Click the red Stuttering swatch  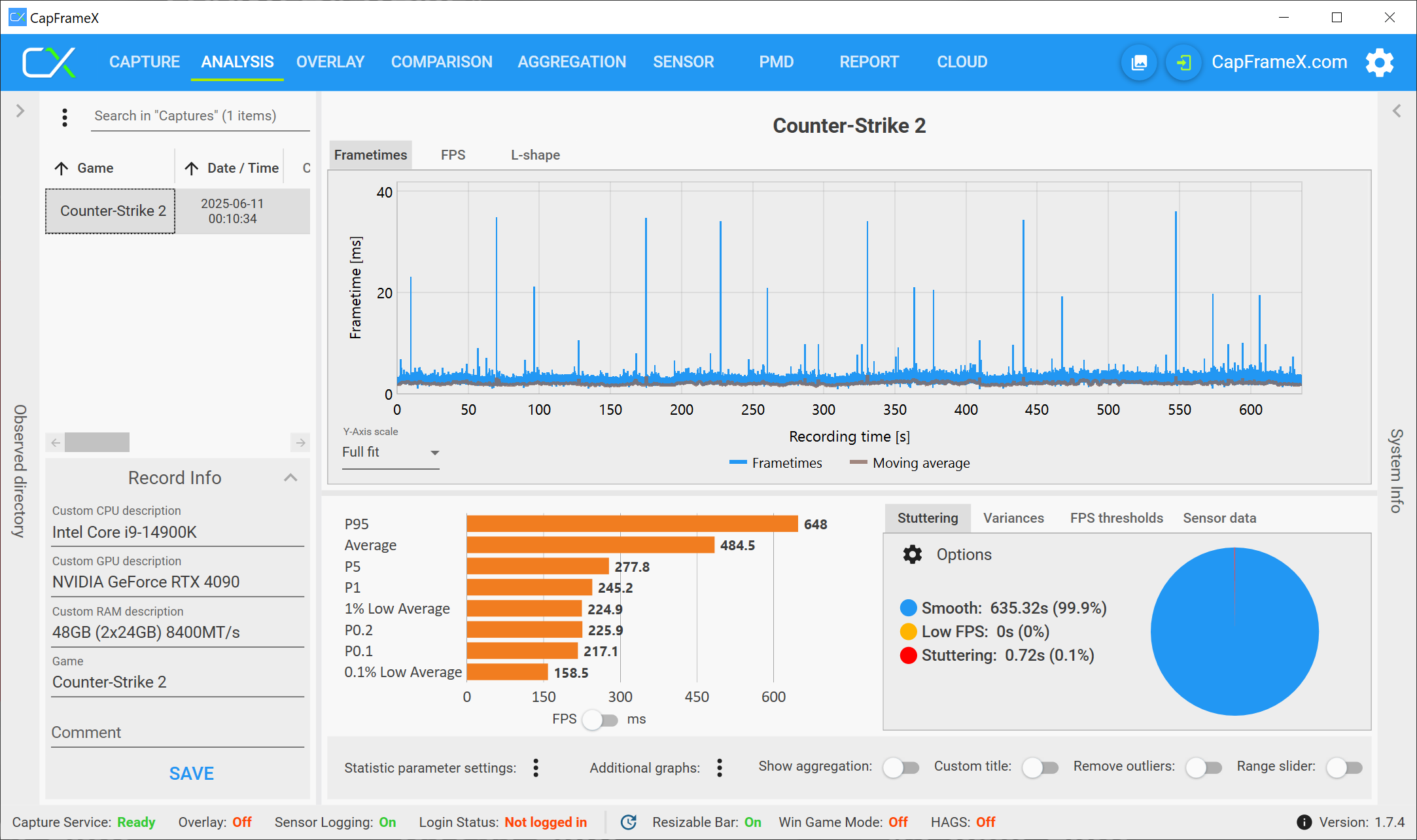click(908, 656)
